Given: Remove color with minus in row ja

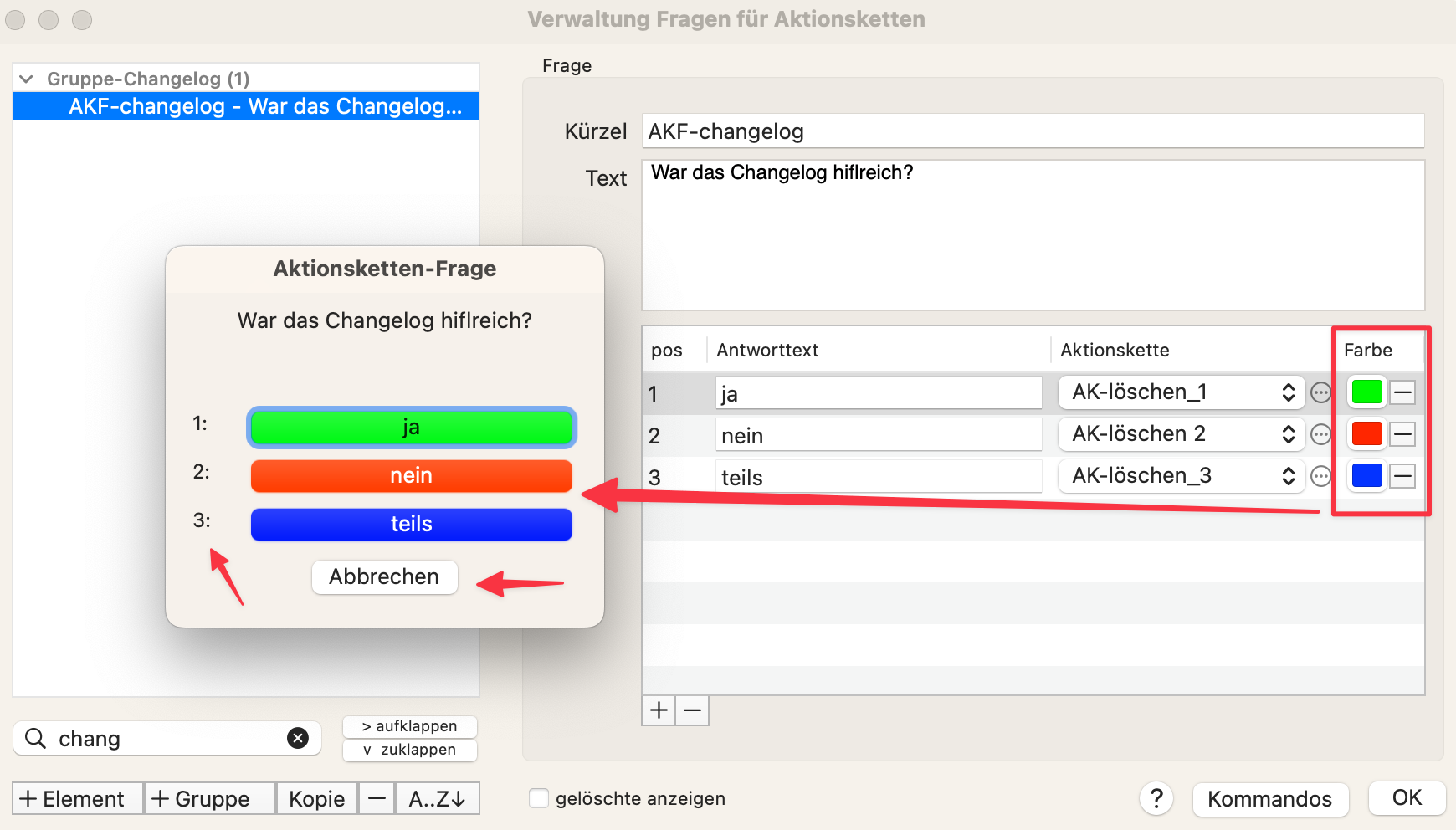Looking at the screenshot, I should (x=1403, y=392).
